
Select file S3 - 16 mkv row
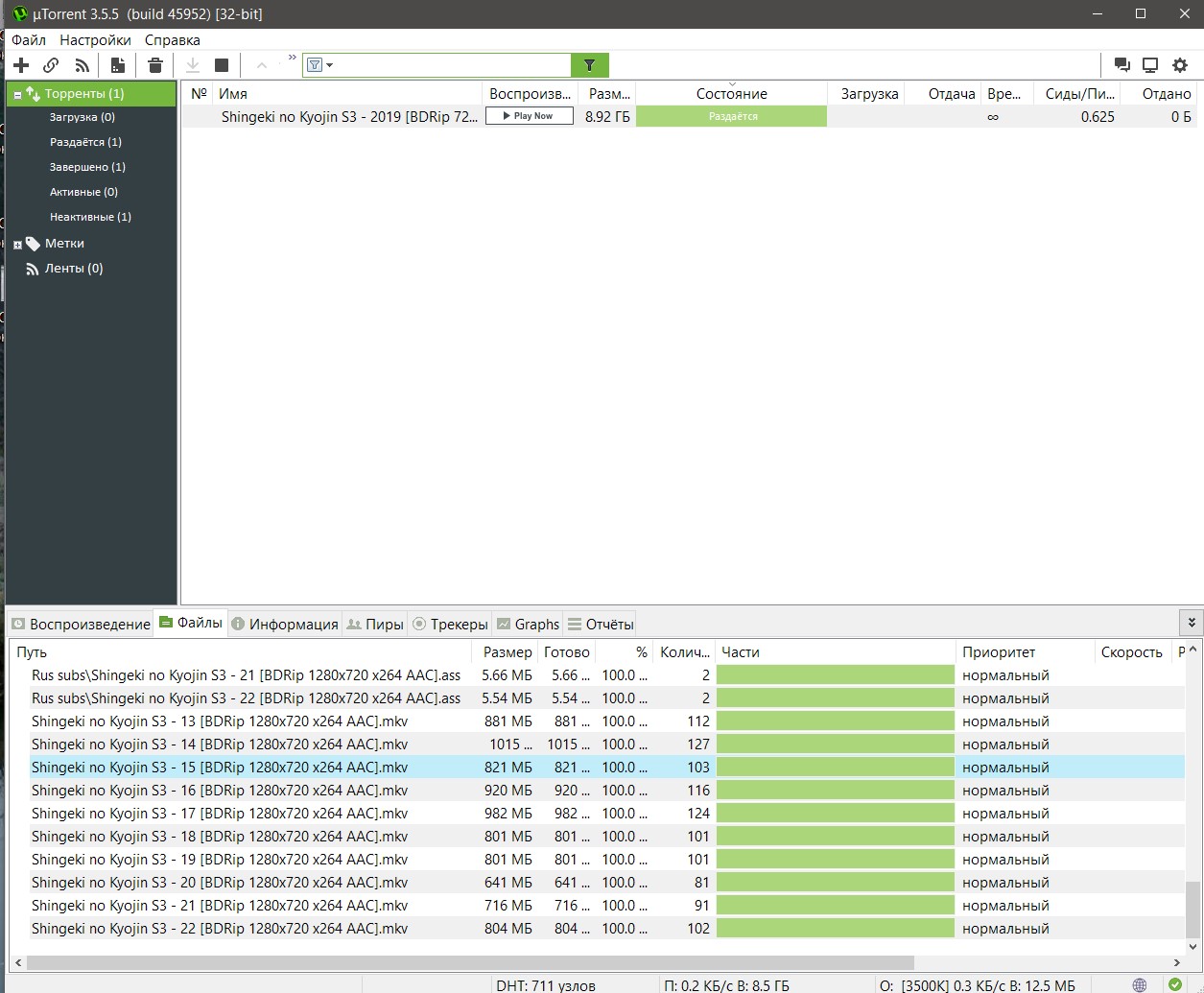click(x=597, y=791)
